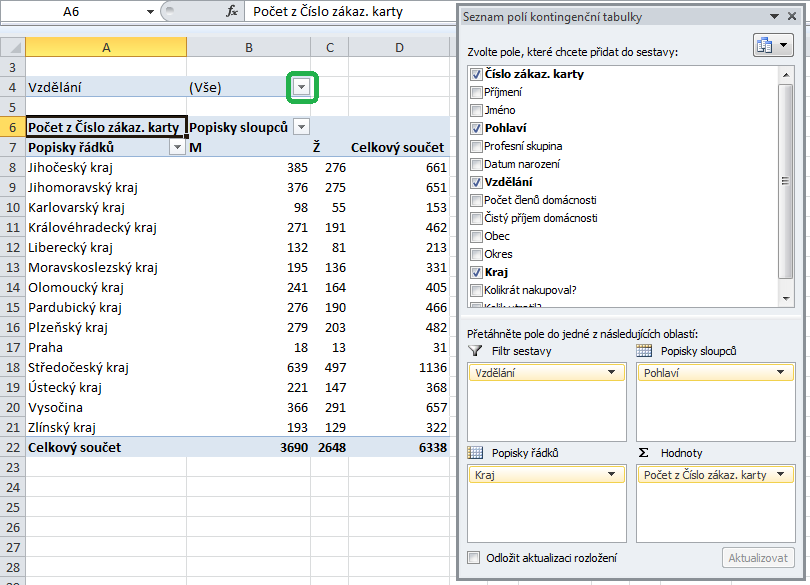Click the Popisky sloupců area icon

tap(644, 351)
